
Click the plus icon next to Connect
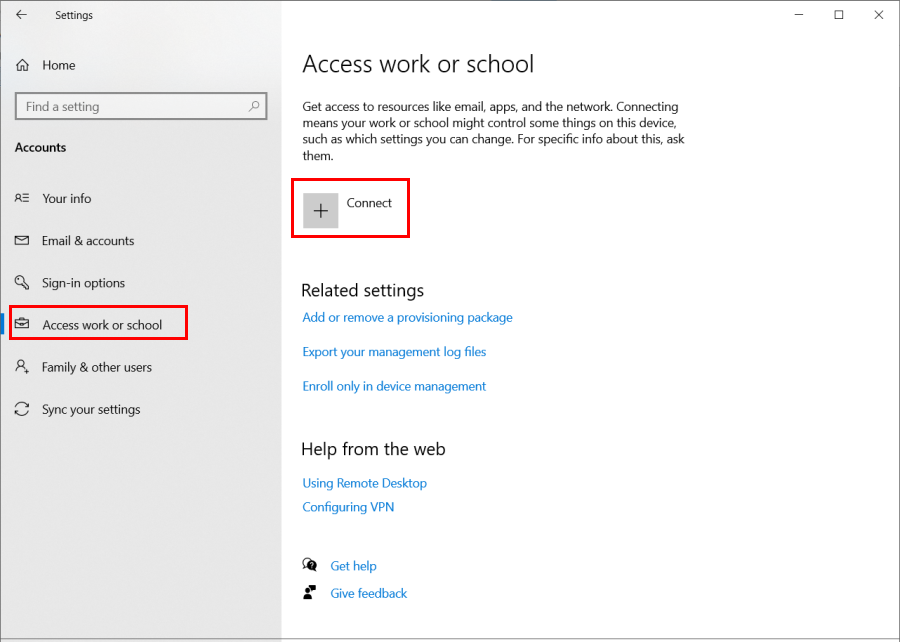click(x=320, y=211)
